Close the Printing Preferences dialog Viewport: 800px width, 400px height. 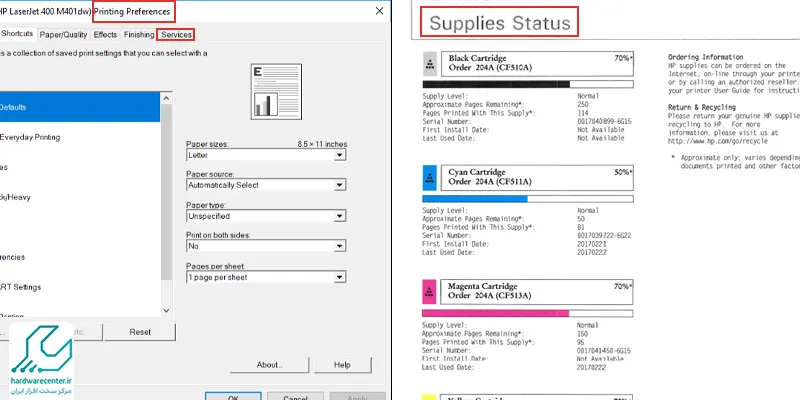(x=379, y=11)
